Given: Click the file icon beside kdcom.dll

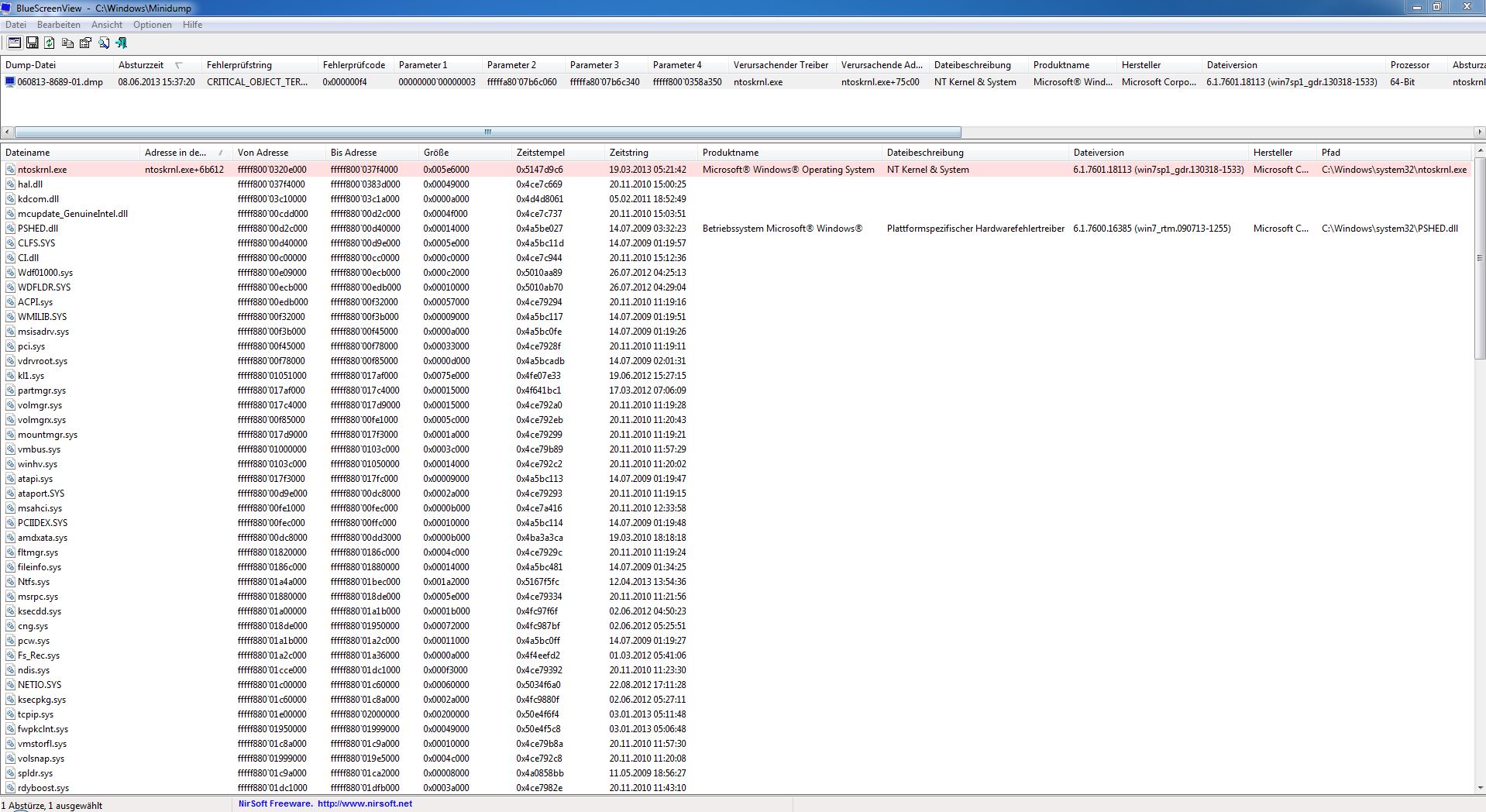Looking at the screenshot, I should point(10,199).
